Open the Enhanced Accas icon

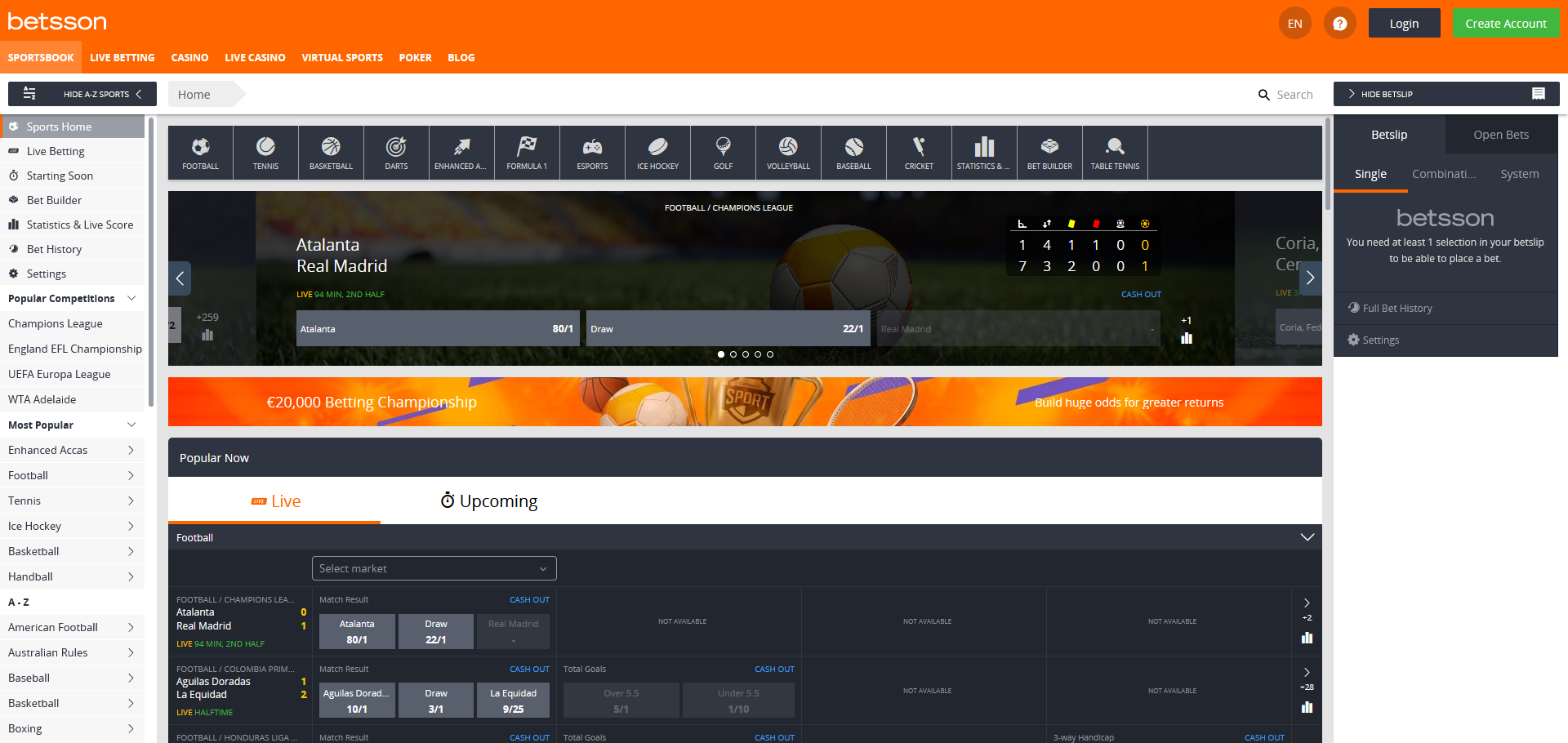pos(461,153)
